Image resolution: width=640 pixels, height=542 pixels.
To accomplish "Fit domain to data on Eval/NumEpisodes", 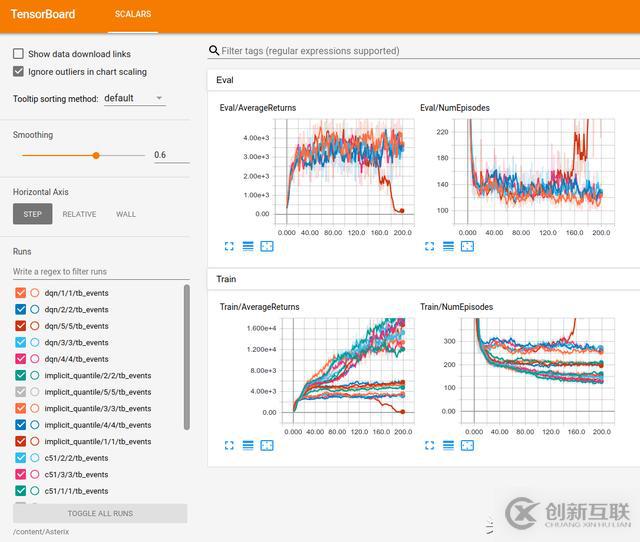I will point(467,247).
